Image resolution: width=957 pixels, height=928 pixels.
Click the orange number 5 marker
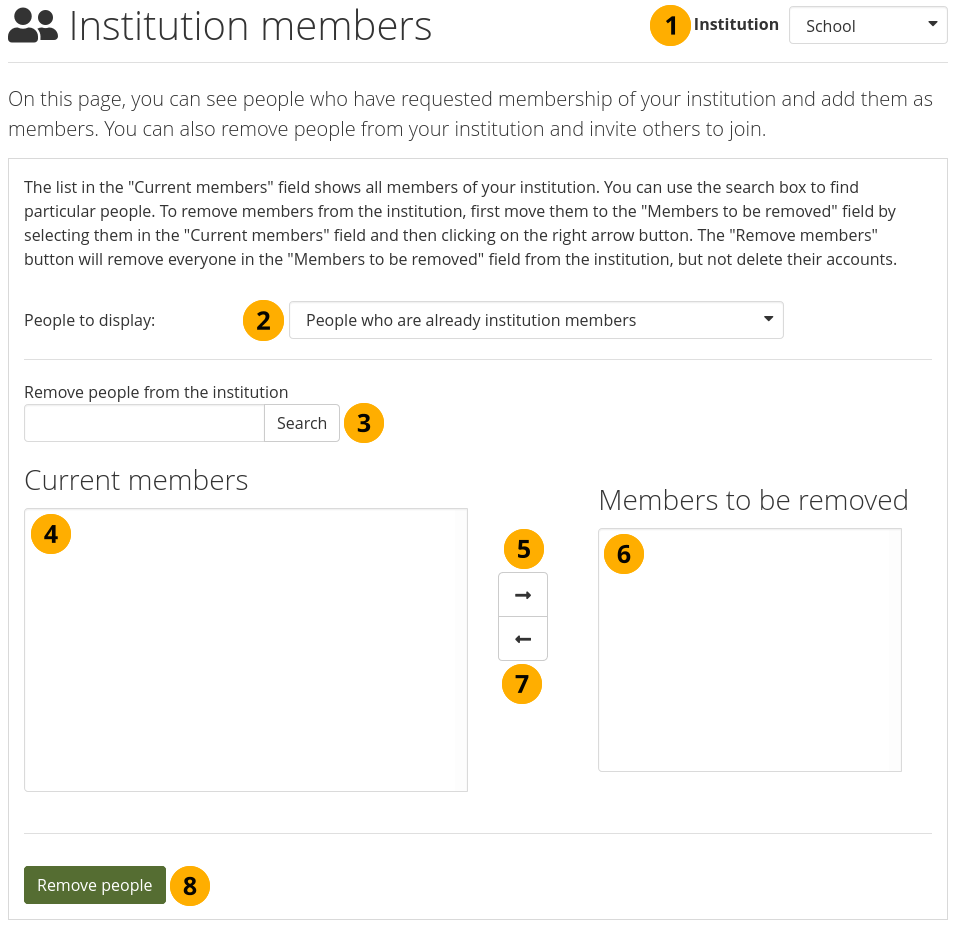tap(523, 549)
